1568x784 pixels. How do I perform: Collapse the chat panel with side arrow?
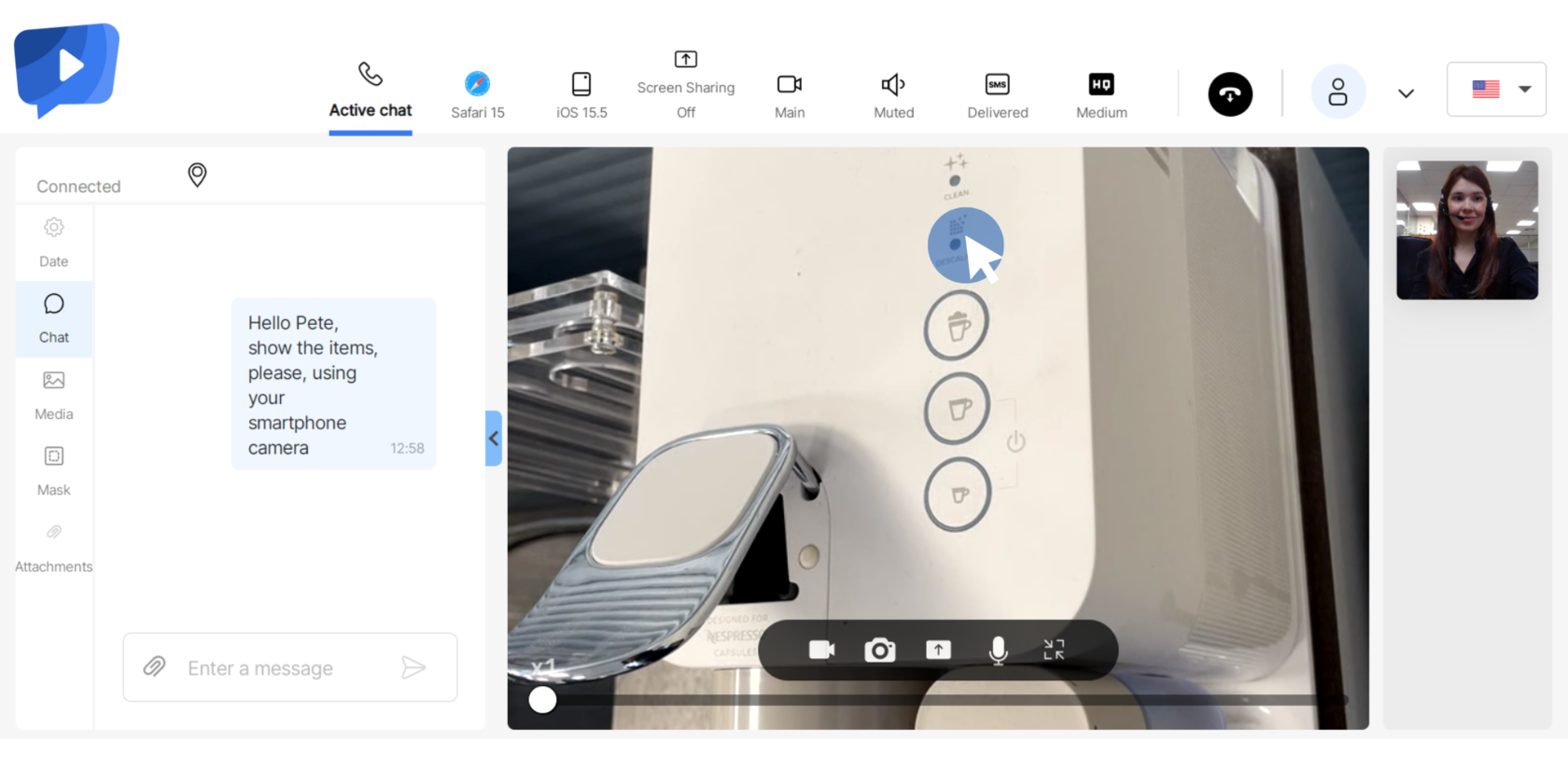(x=494, y=439)
